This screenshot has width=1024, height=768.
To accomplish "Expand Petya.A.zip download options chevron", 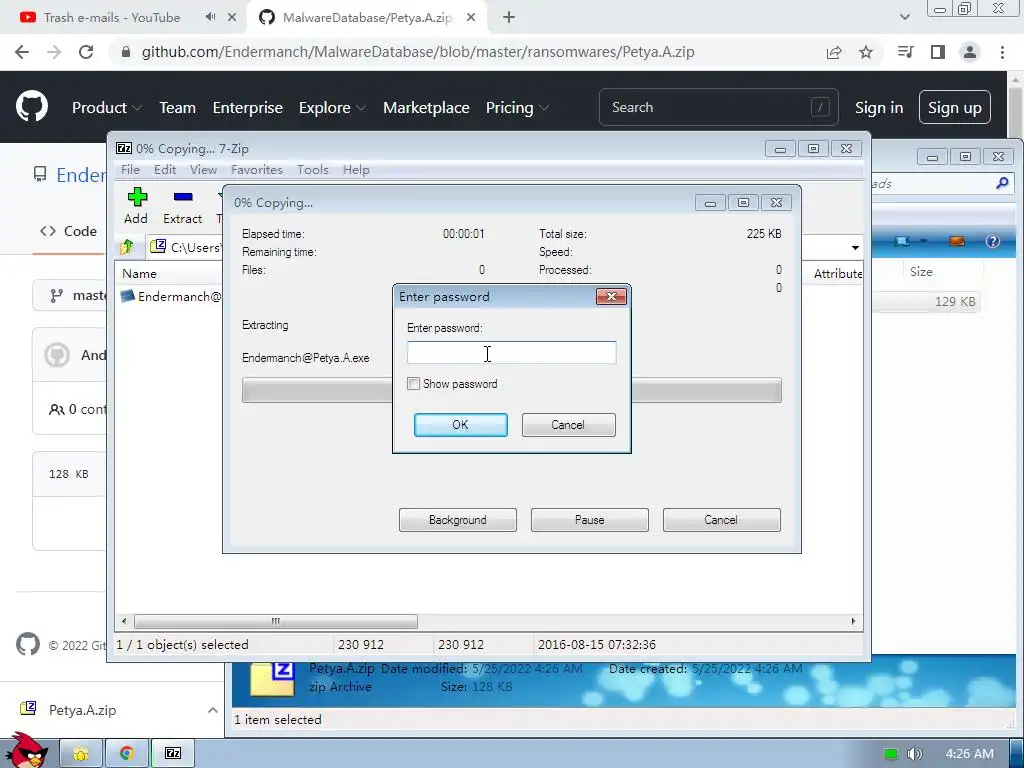I will (x=213, y=710).
